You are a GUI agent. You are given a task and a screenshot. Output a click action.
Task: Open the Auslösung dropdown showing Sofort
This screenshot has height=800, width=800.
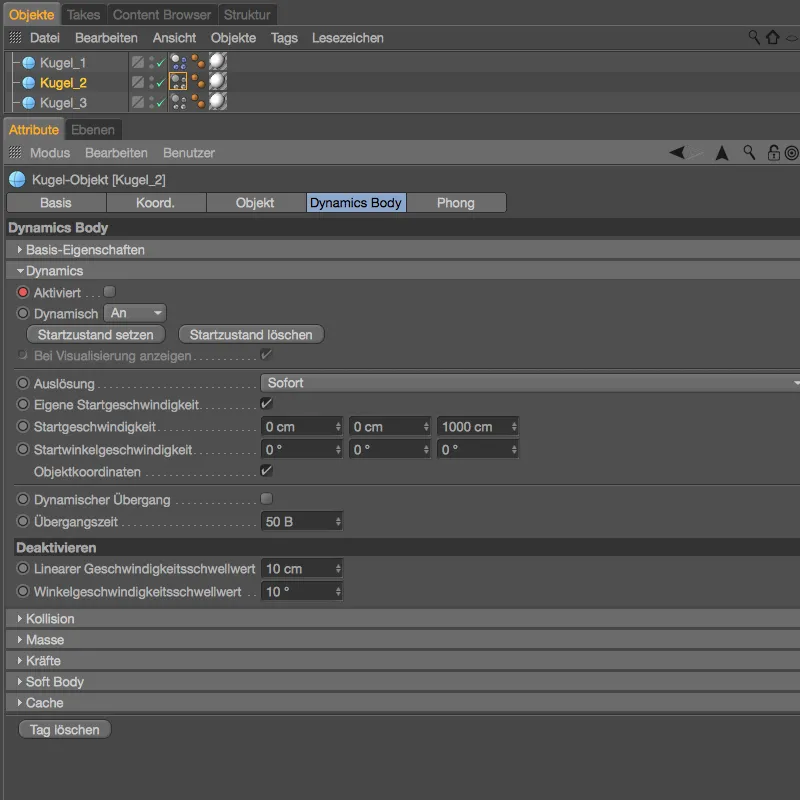[x=530, y=383]
